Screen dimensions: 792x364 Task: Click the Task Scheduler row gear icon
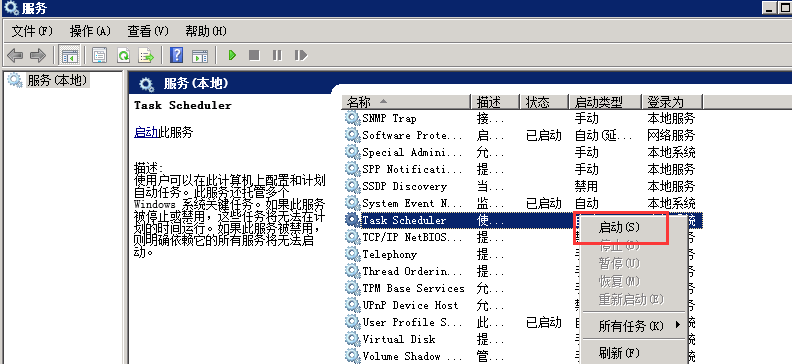tap(352, 220)
